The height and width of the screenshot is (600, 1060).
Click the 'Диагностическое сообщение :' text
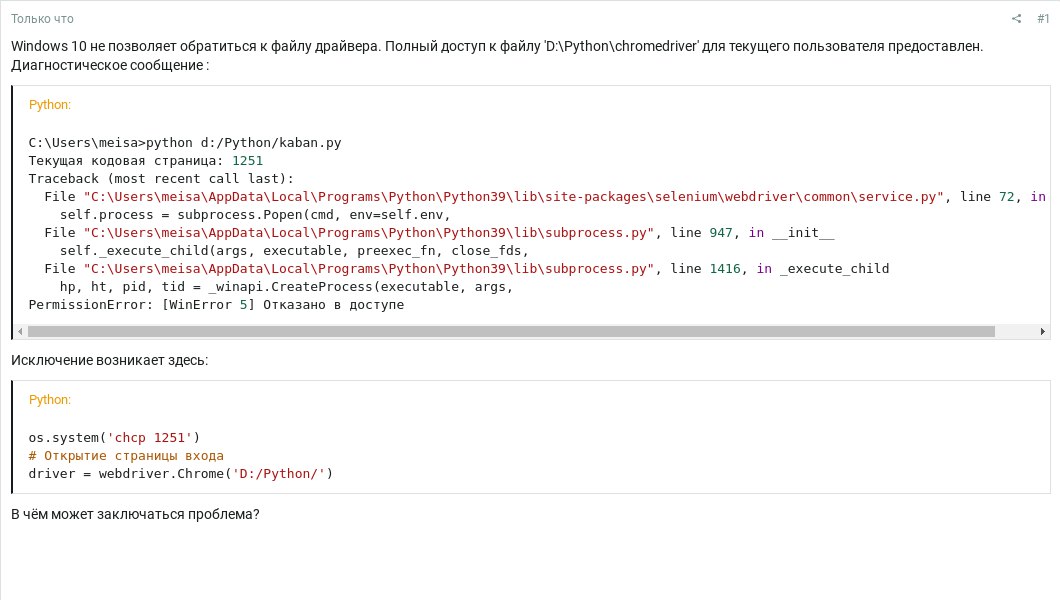click(x=110, y=66)
